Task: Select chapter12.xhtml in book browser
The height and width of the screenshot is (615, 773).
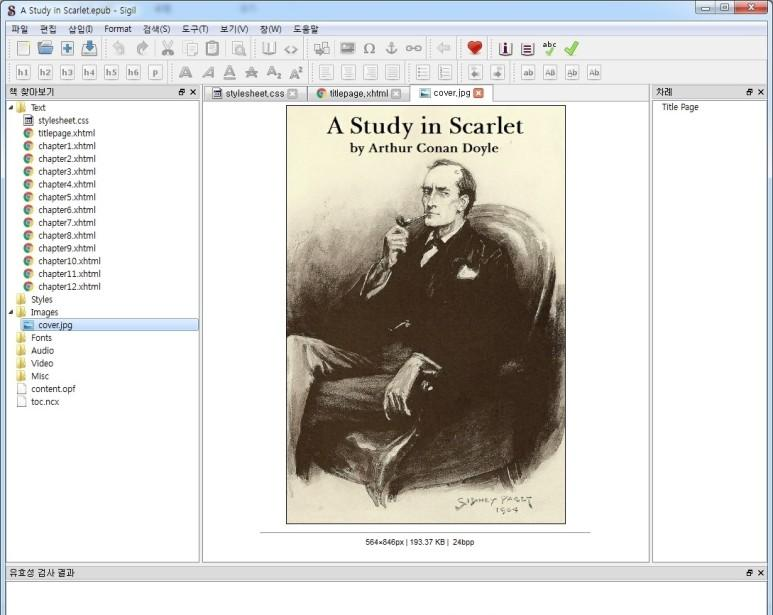Action: [69, 286]
